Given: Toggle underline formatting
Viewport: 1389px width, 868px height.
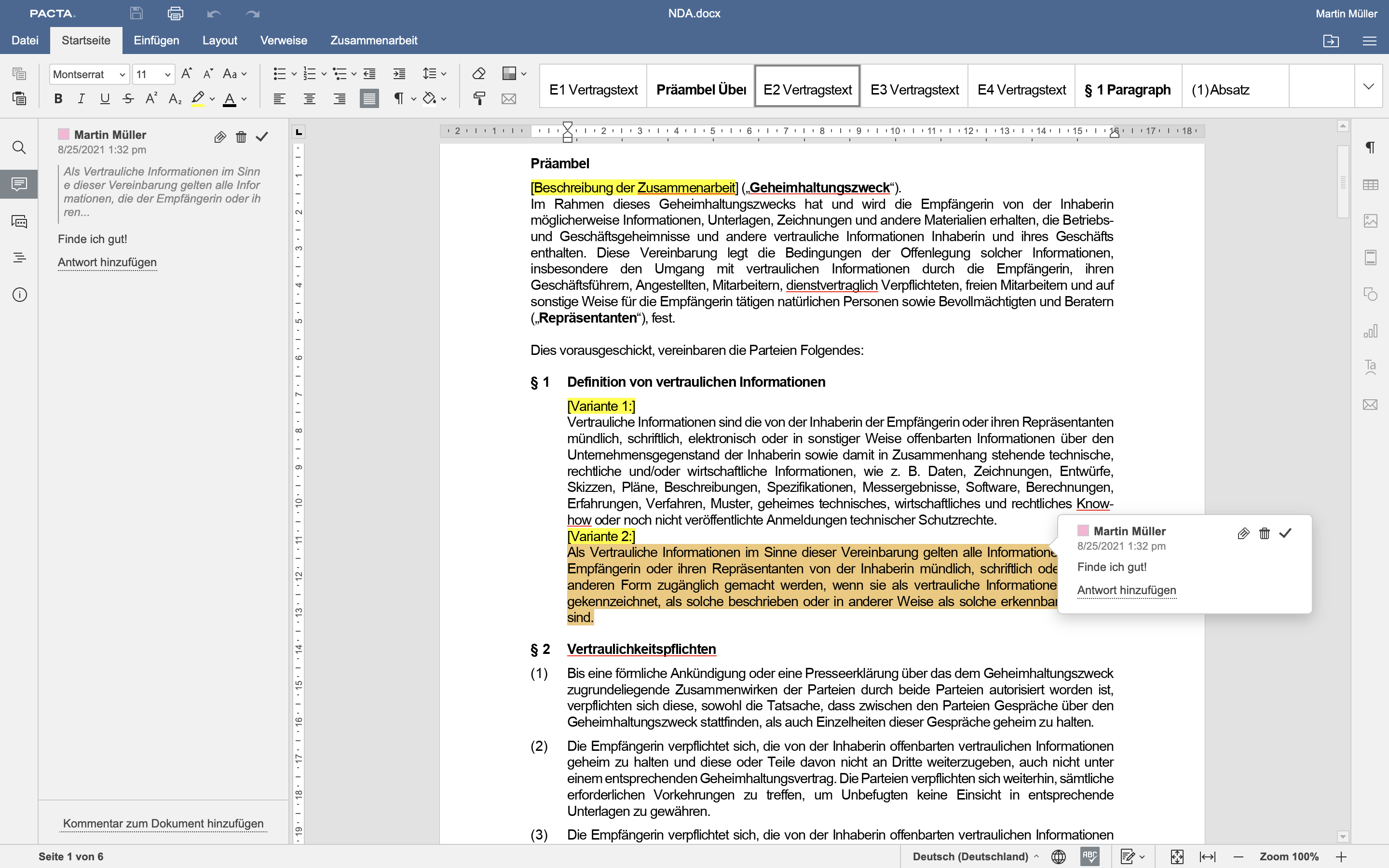Looking at the screenshot, I should (105, 99).
